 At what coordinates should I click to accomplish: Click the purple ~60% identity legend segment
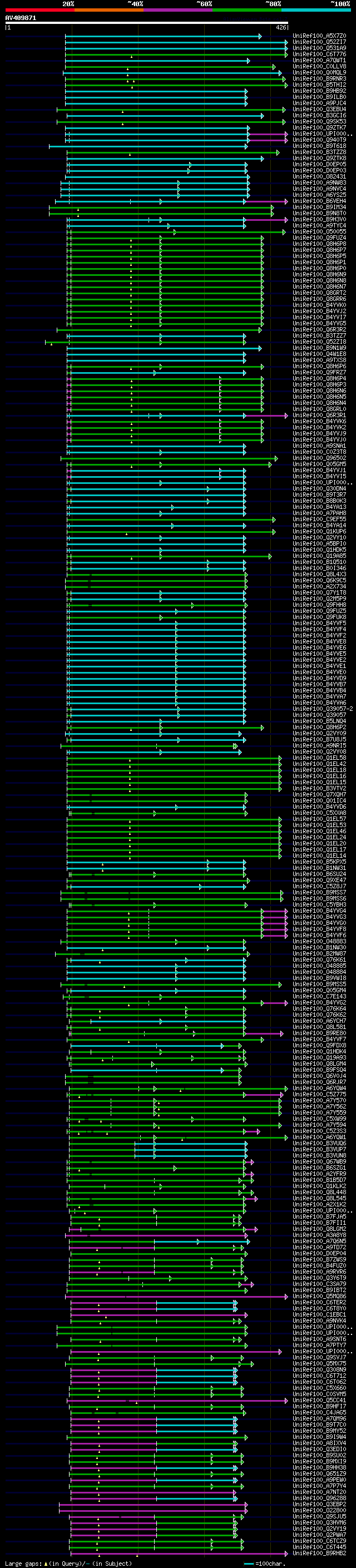coord(177,10)
